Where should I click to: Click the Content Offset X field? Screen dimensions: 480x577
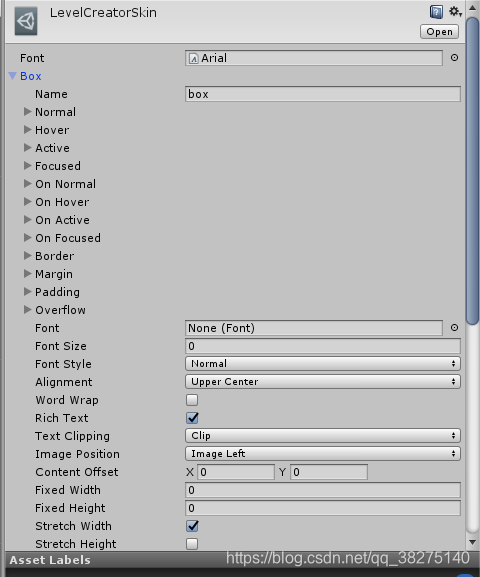(236, 472)
